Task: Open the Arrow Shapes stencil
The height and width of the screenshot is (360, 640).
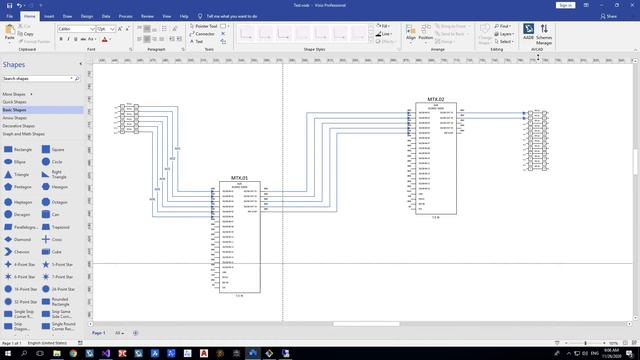Action: coord(15,118)
